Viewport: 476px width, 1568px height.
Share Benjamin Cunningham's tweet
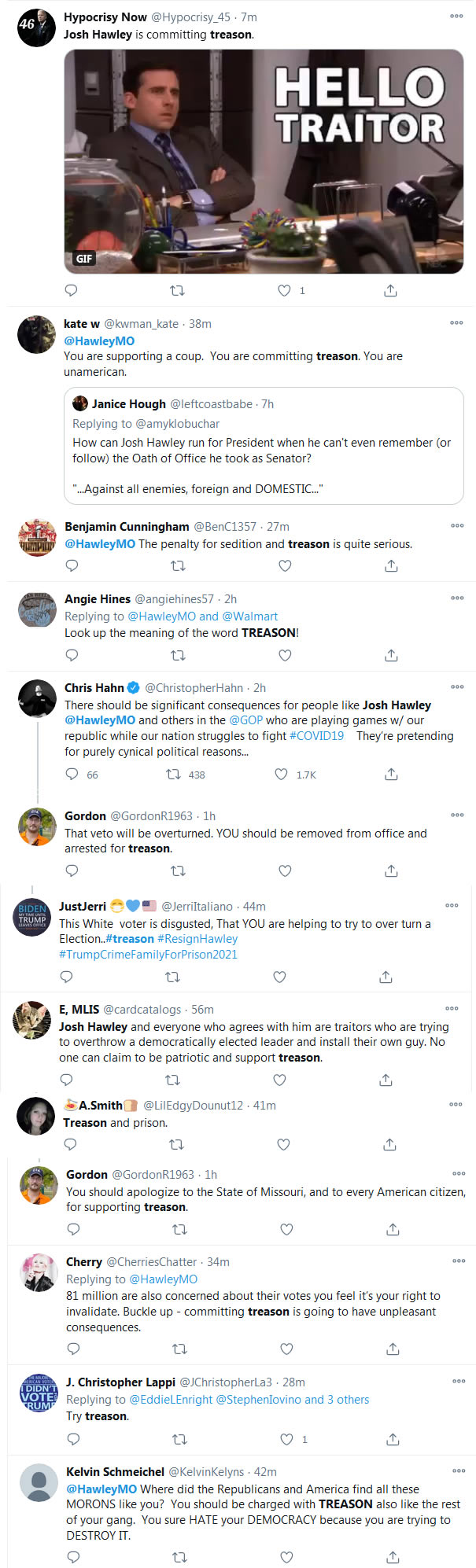(x=391, y=566)
